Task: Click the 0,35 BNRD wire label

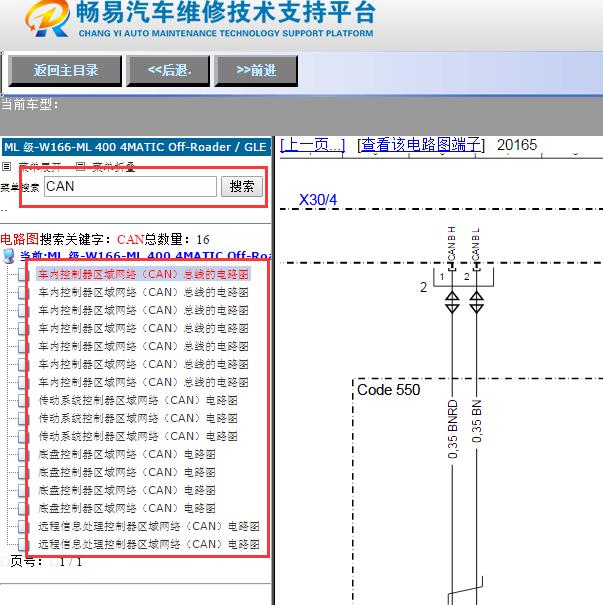Action: pos(453,429)
